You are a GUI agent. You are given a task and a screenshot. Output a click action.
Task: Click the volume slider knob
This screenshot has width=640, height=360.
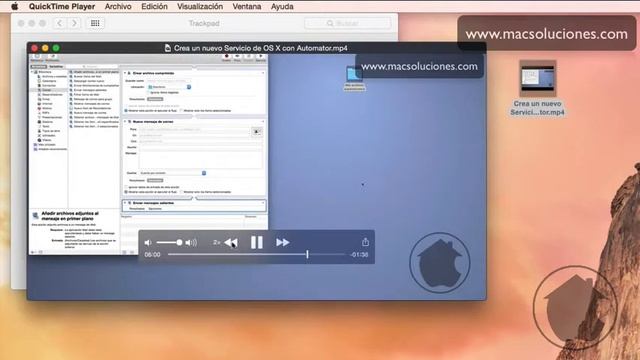click(x=179, y=242)
